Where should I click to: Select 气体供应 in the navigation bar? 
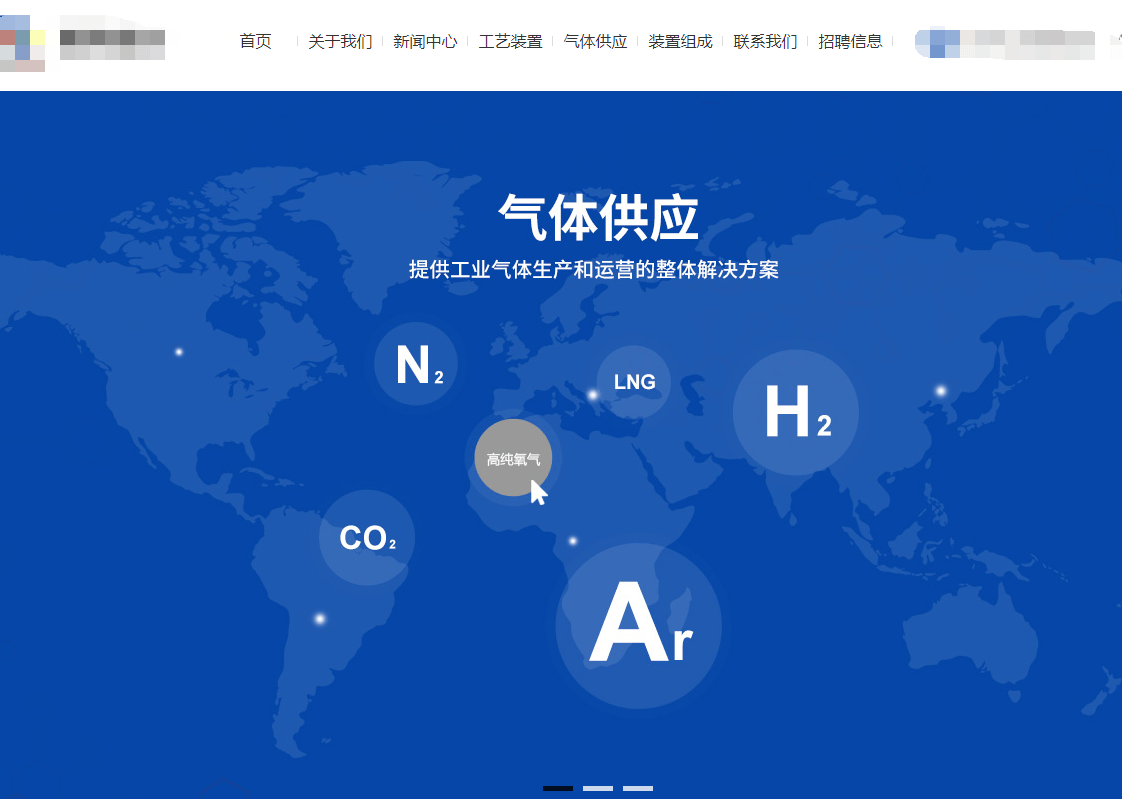595,41
